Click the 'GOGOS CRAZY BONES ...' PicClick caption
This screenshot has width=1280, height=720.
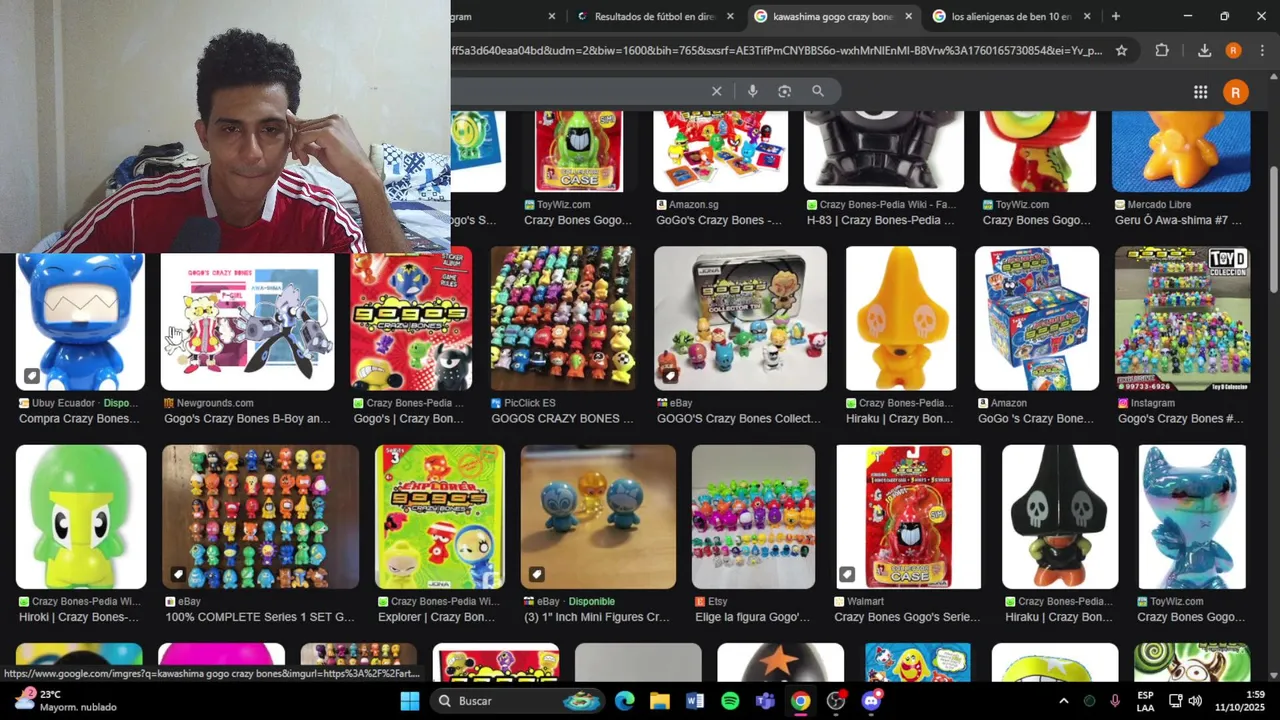click(x=562, y=418)
